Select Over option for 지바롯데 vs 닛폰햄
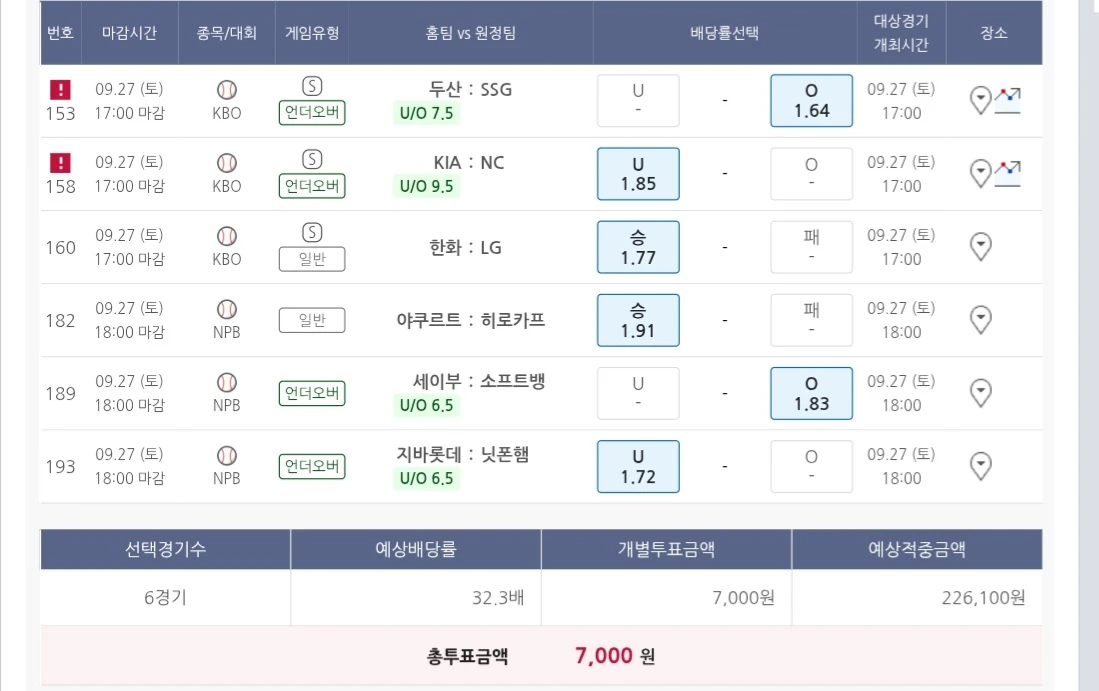This screenshot has height=691, width=1099. (811, 466)
